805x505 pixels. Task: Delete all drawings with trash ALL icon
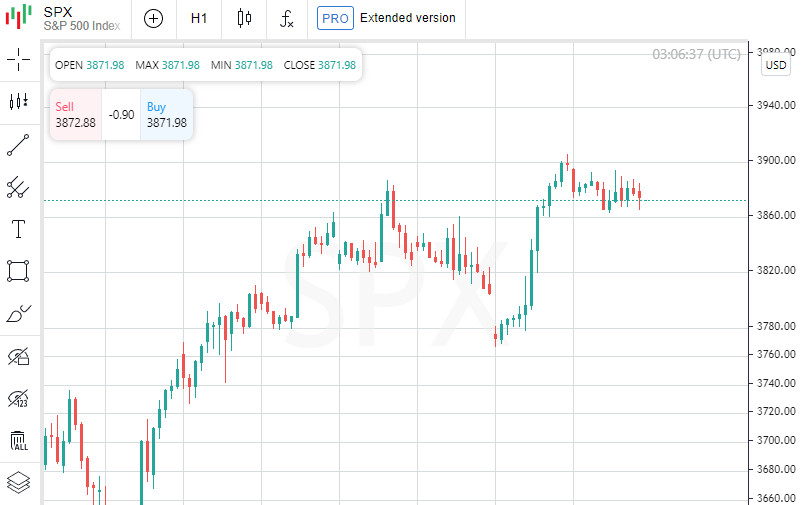18,441
